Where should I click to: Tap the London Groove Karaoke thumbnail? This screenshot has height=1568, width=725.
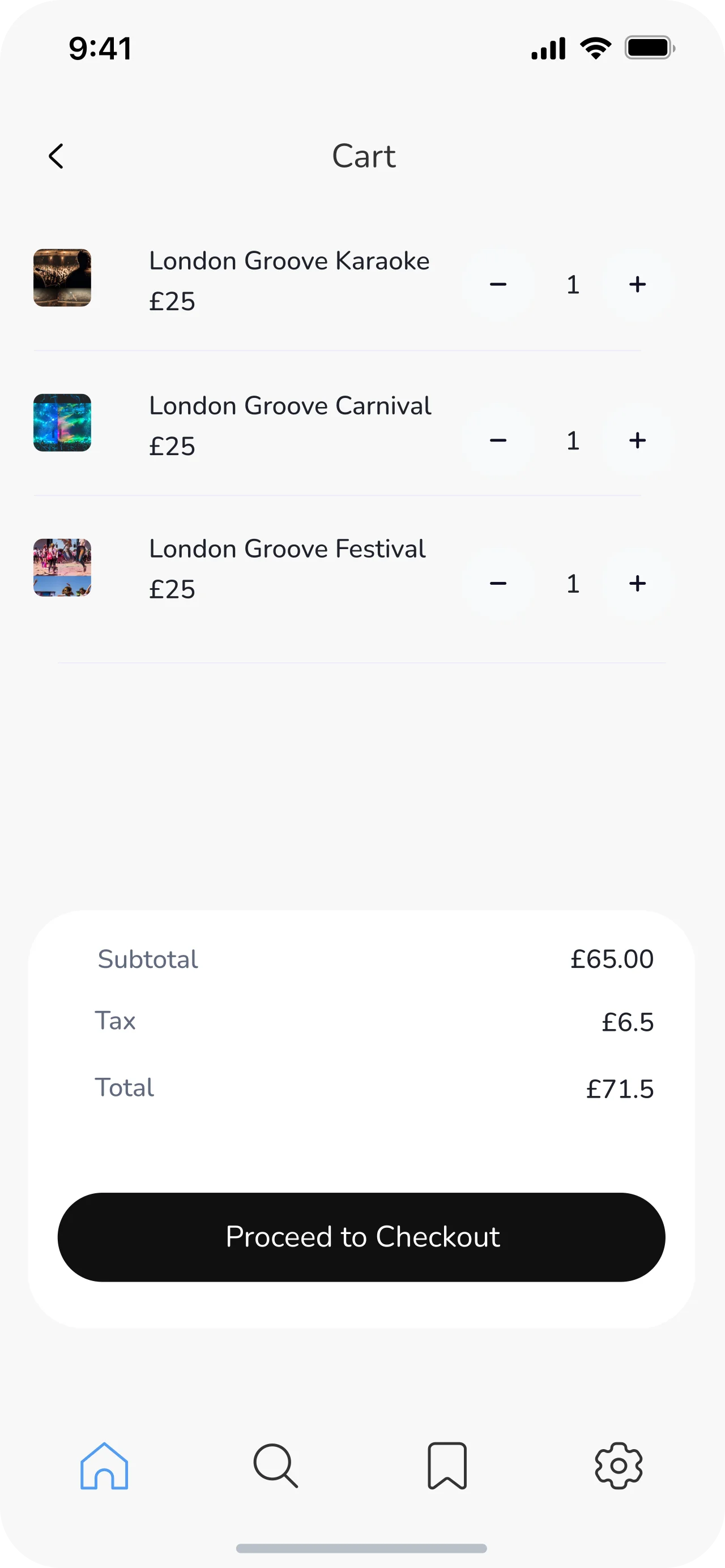point(62,277)
